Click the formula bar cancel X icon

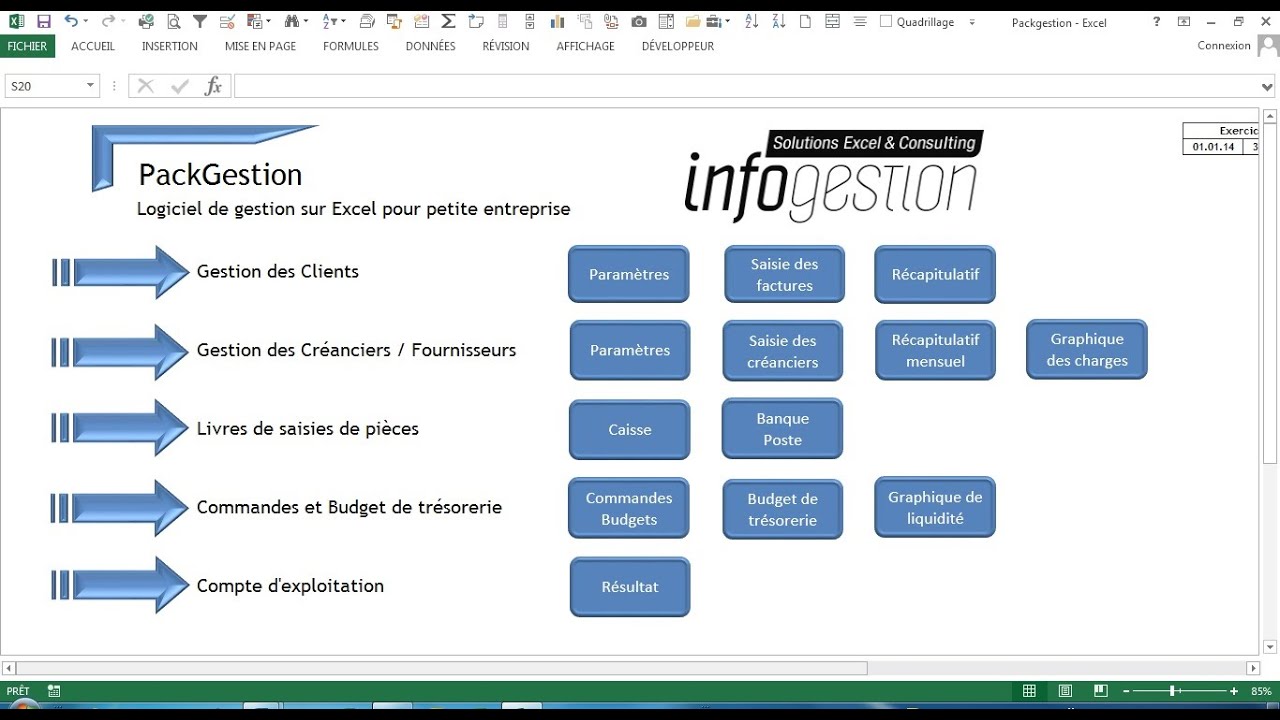pos(146,86)
